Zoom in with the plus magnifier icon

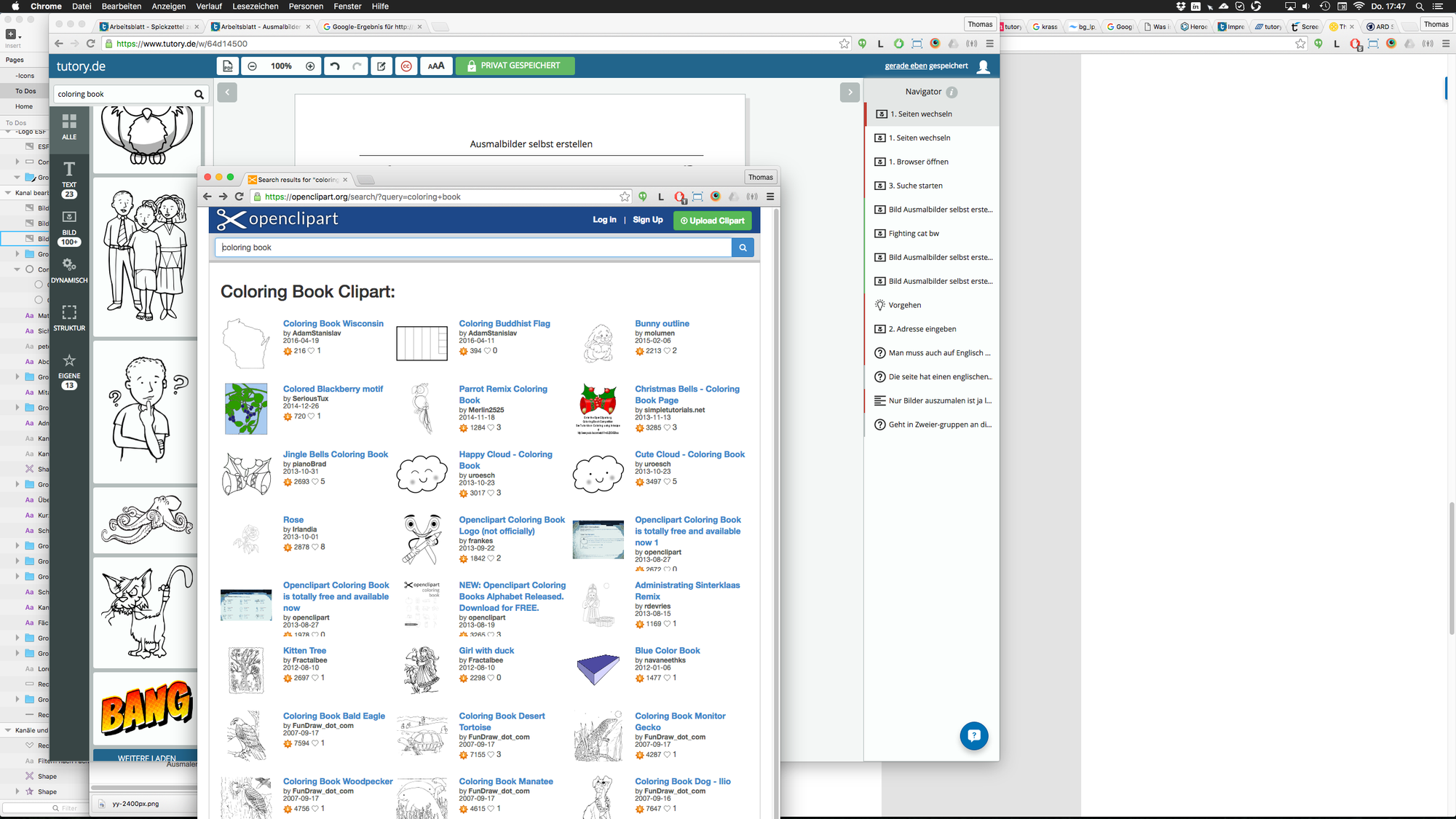pos(310,66)
